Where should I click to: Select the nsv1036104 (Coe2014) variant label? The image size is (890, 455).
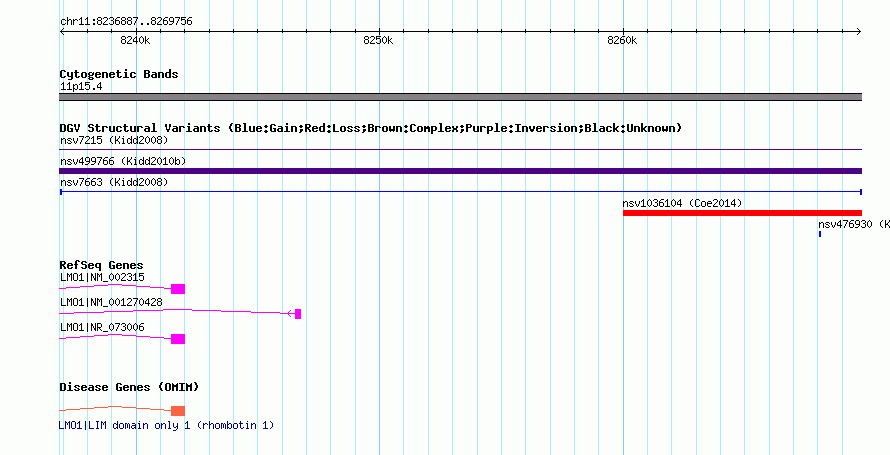point(682,203)
